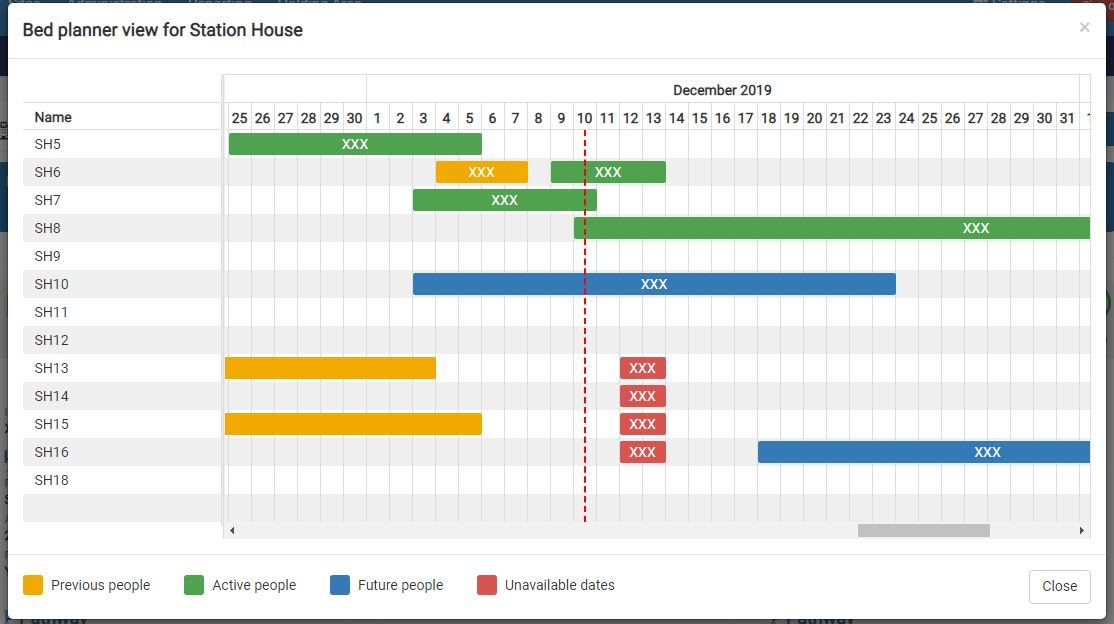The image size is (1114, 624).
Task: Click the left scroll arrow of timeline
Action: [x=232, y=530]
